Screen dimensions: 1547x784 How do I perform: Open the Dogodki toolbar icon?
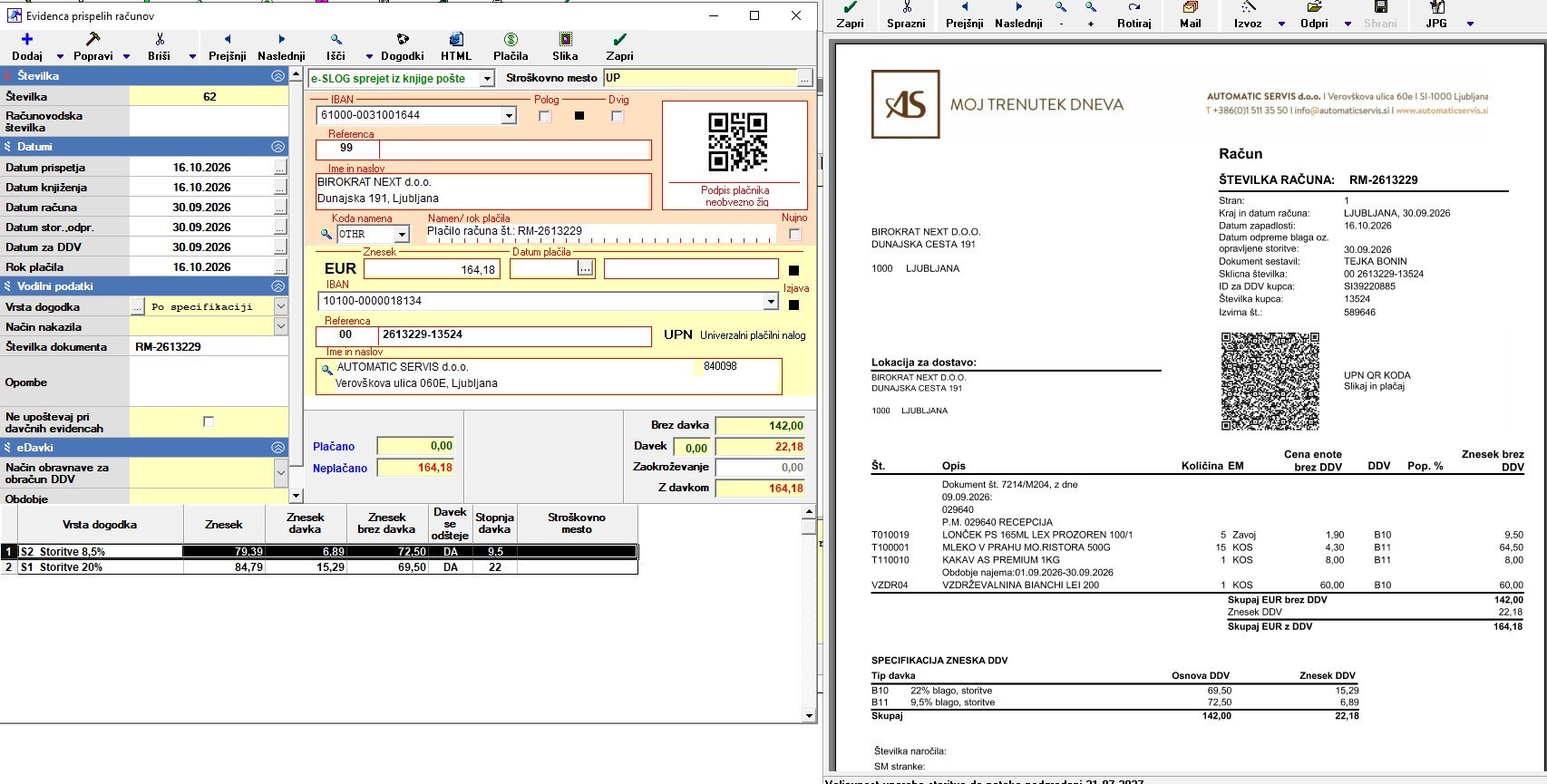[x=403, y=39]
